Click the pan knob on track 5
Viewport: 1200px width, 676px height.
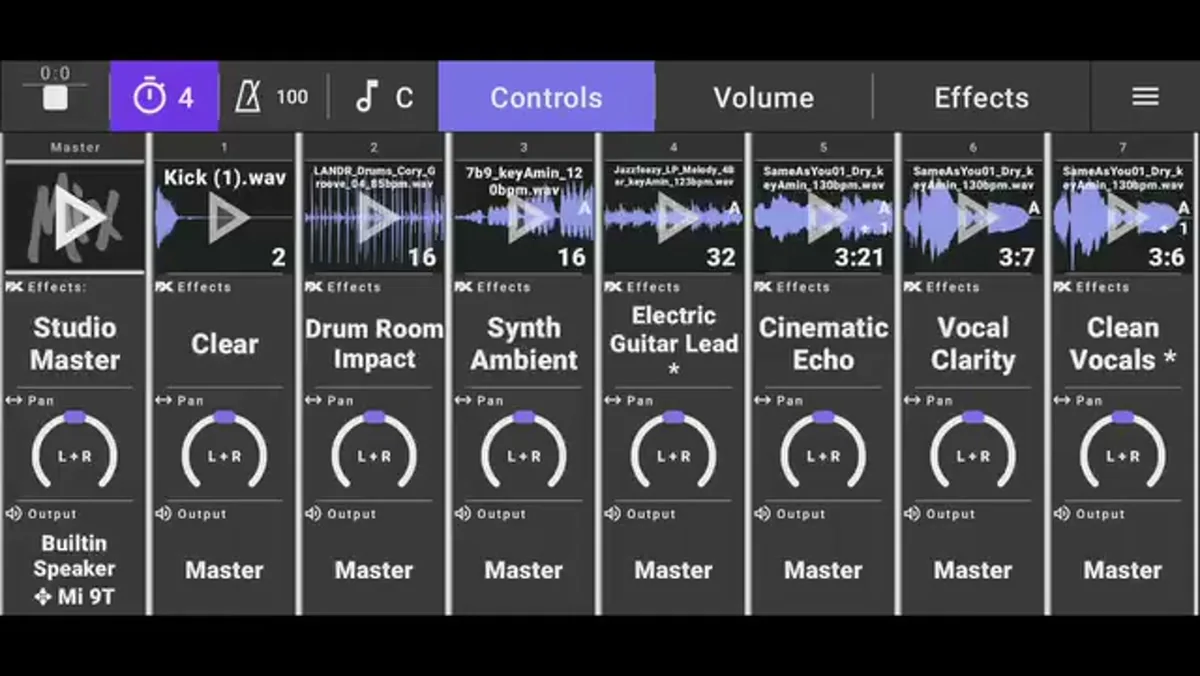(x=823, y=450)
